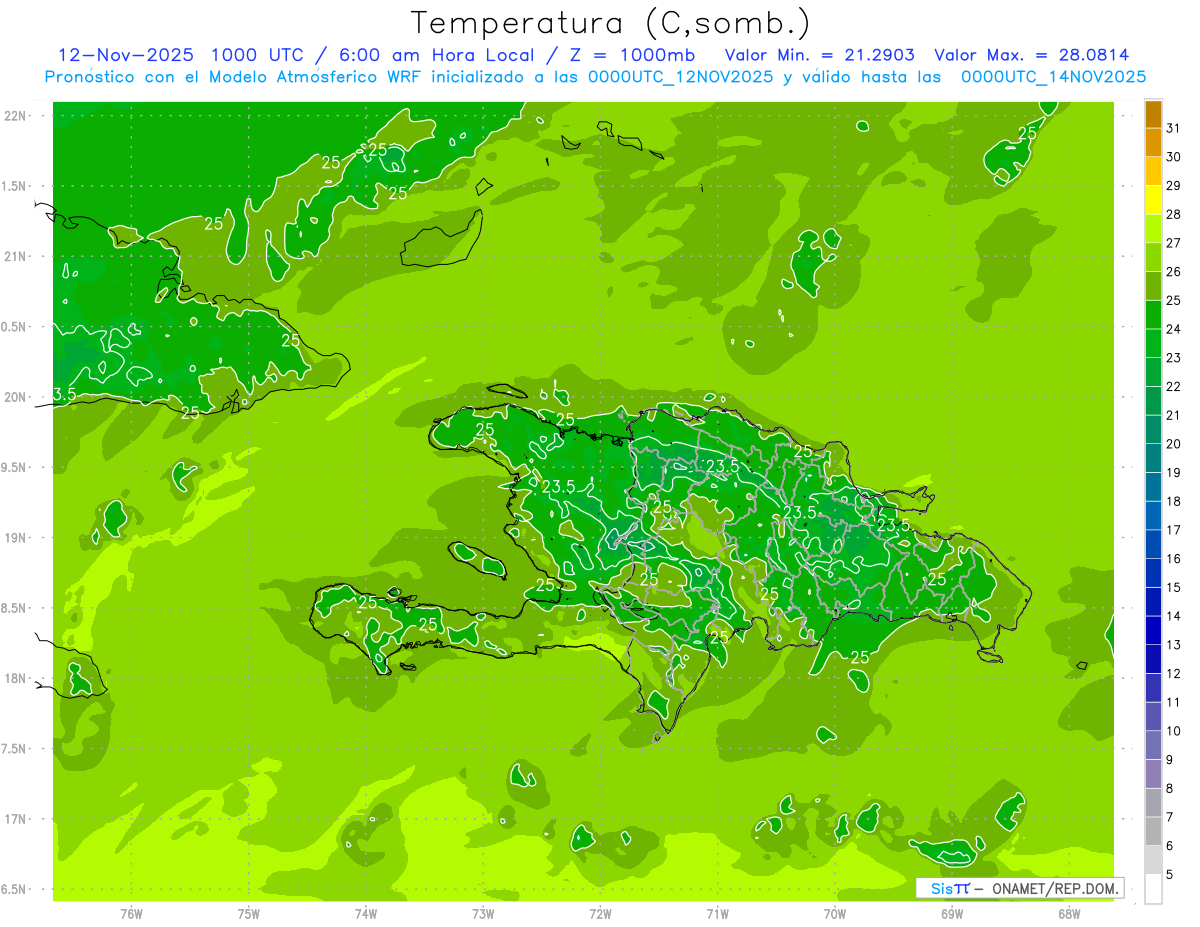Click the "26" value on the color scale

click(x=1173, y=271)
